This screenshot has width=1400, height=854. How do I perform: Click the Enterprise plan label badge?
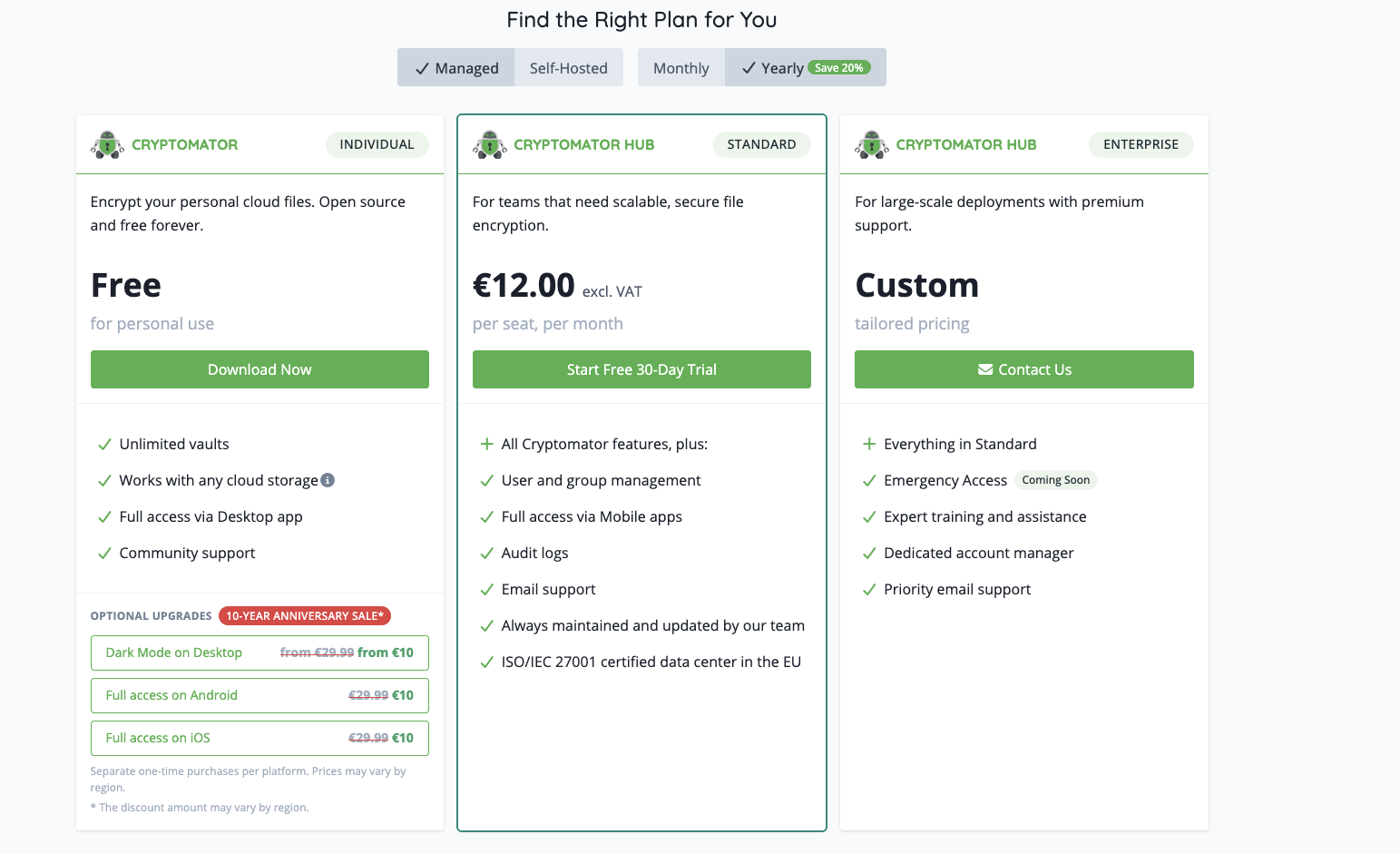pos(1141,144)
